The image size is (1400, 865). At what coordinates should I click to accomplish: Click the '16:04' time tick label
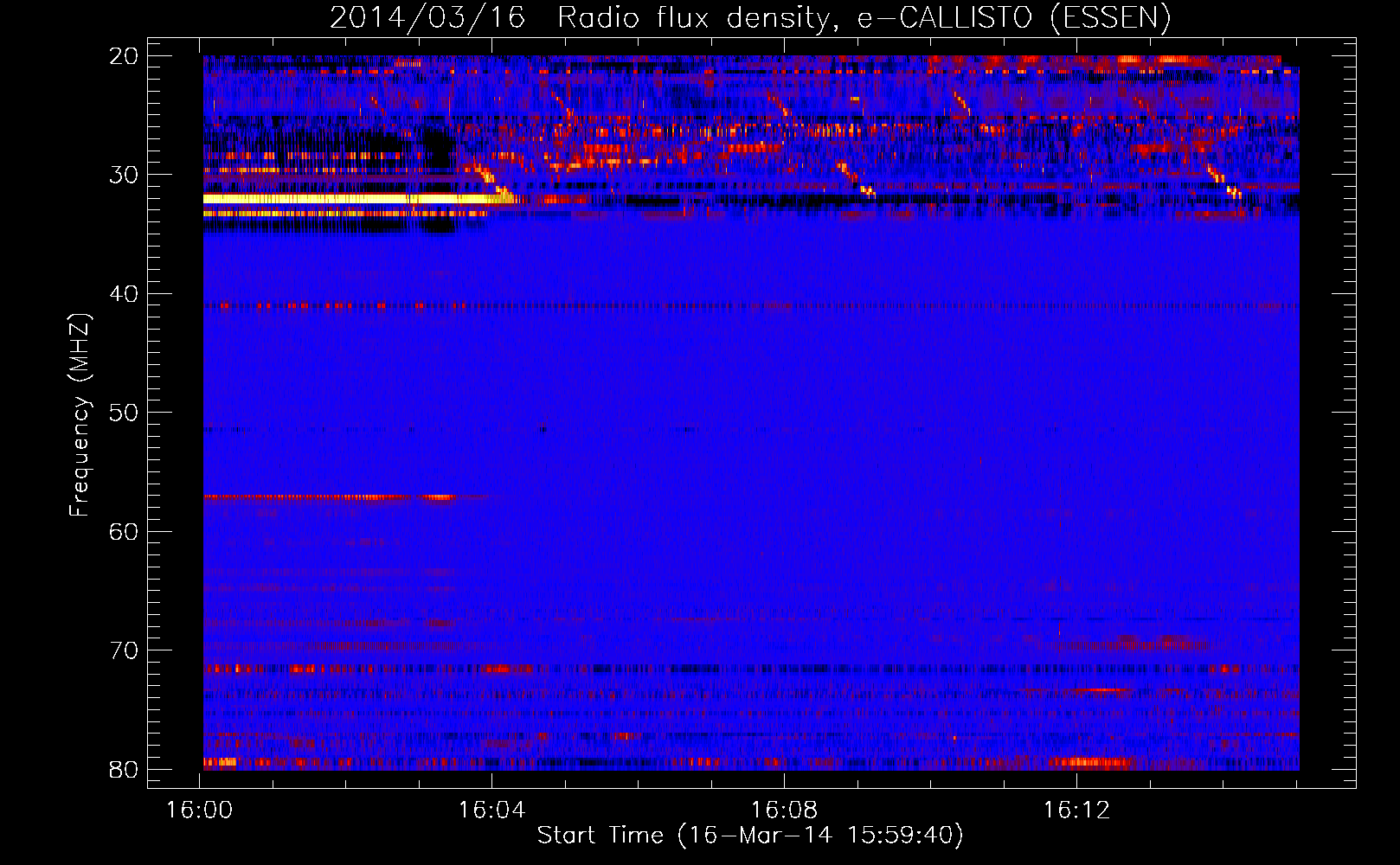pyautogui.click(x=491, y=811)
